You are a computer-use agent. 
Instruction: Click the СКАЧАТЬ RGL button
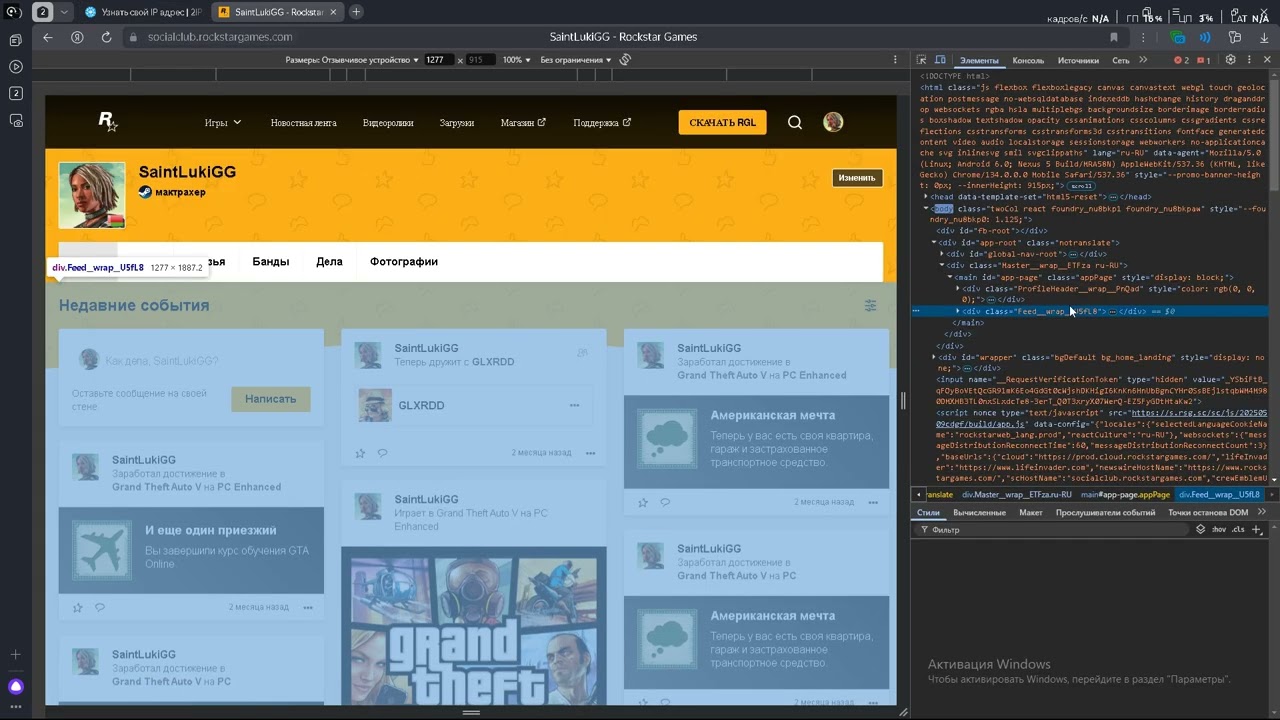722,122
